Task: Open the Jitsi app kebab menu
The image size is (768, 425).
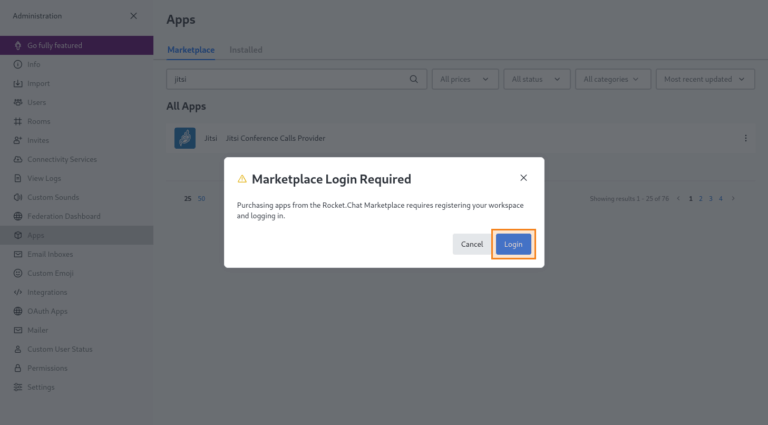Action: (745, 138)
